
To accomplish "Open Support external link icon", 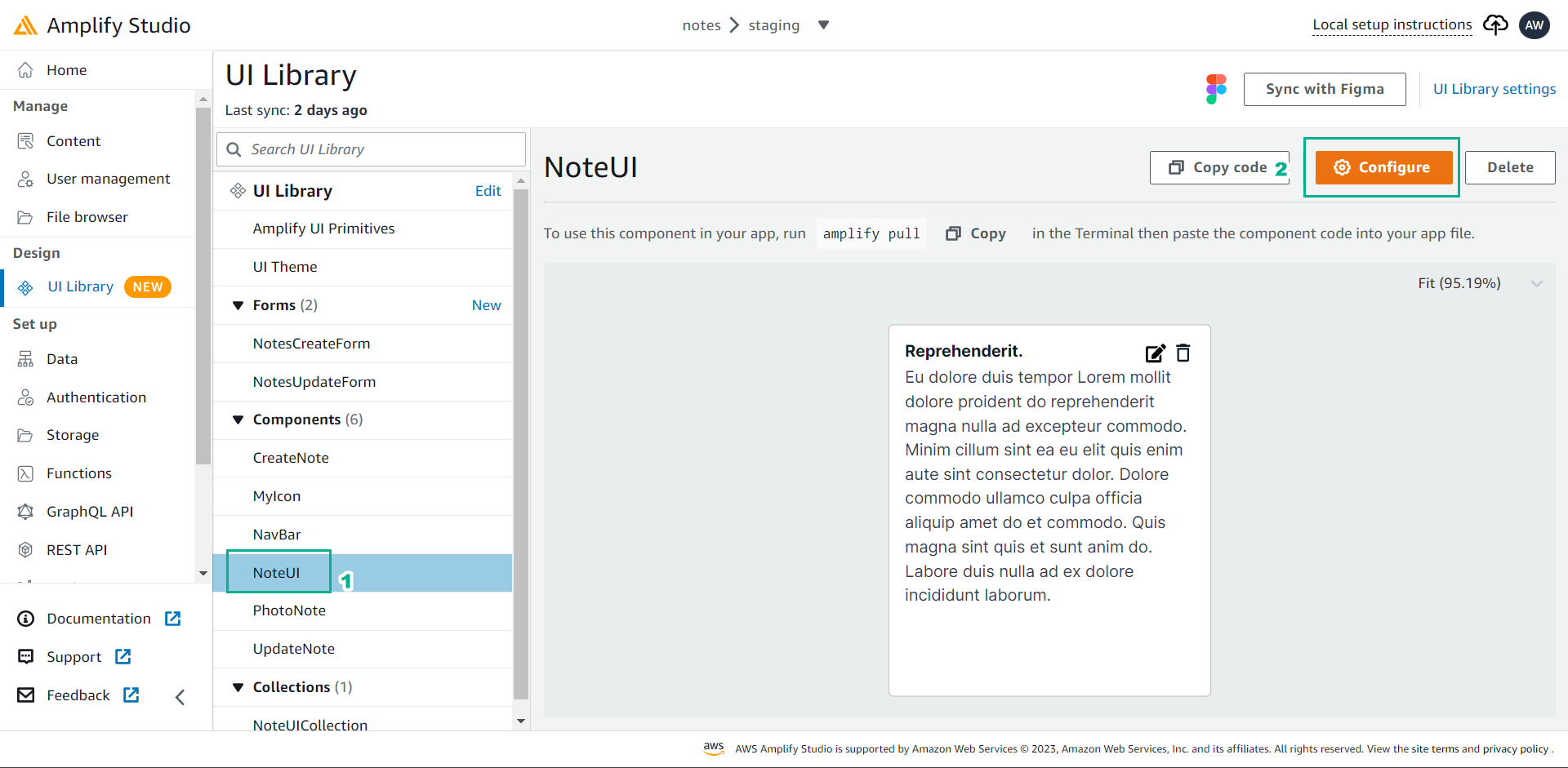I will (x=123, y=657).
